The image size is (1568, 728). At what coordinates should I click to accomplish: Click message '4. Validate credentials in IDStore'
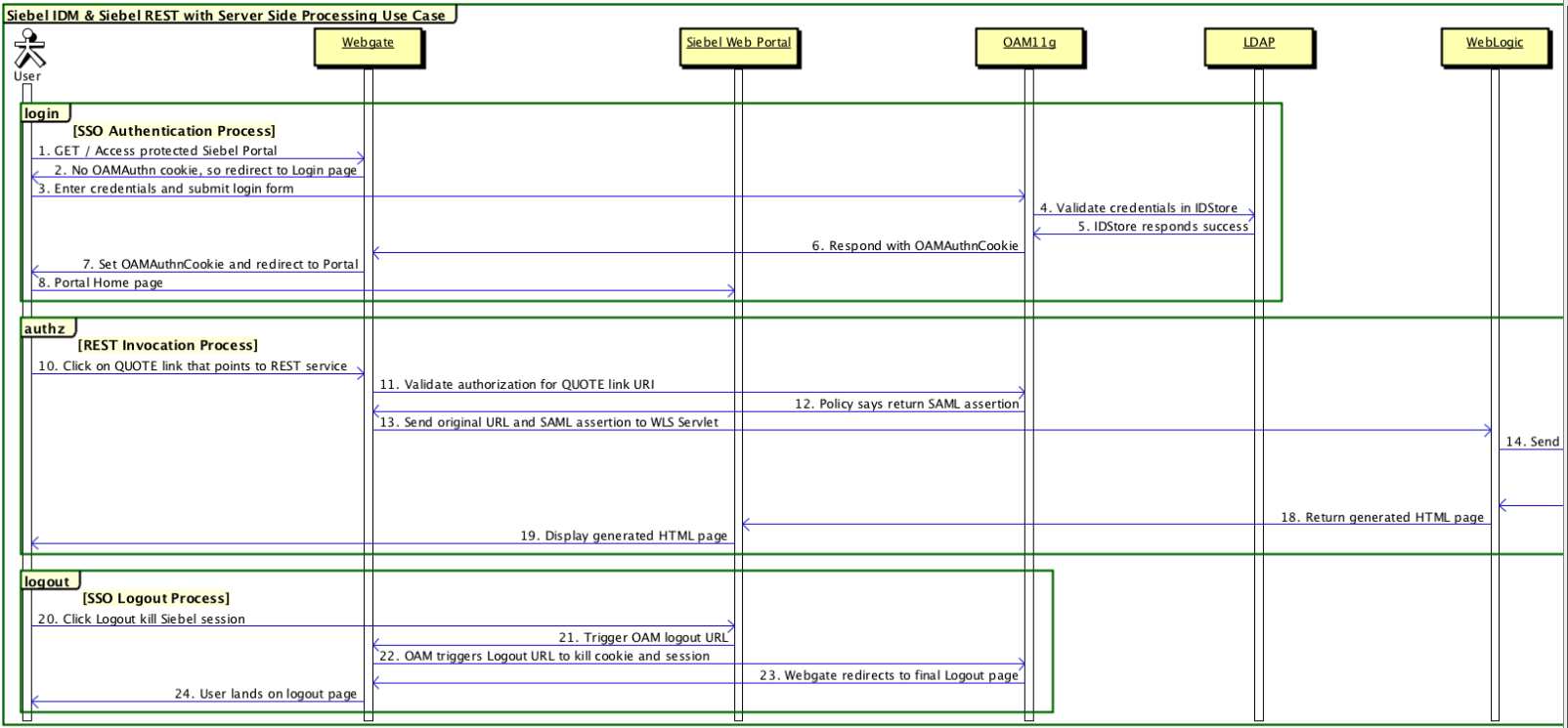coord(1139,208)
